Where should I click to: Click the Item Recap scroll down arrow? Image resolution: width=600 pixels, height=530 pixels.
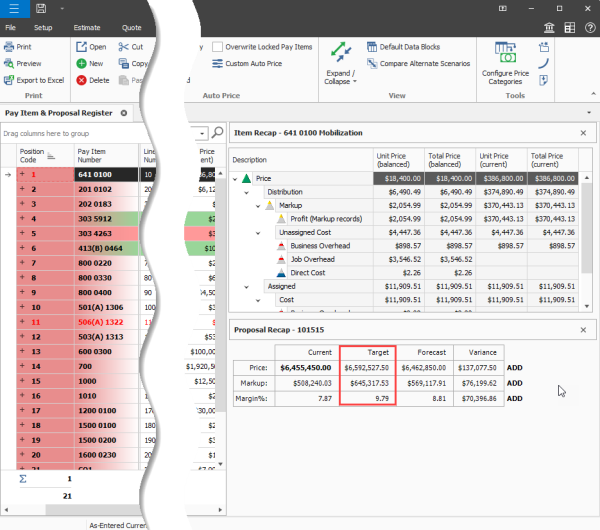tap(587, 306)
